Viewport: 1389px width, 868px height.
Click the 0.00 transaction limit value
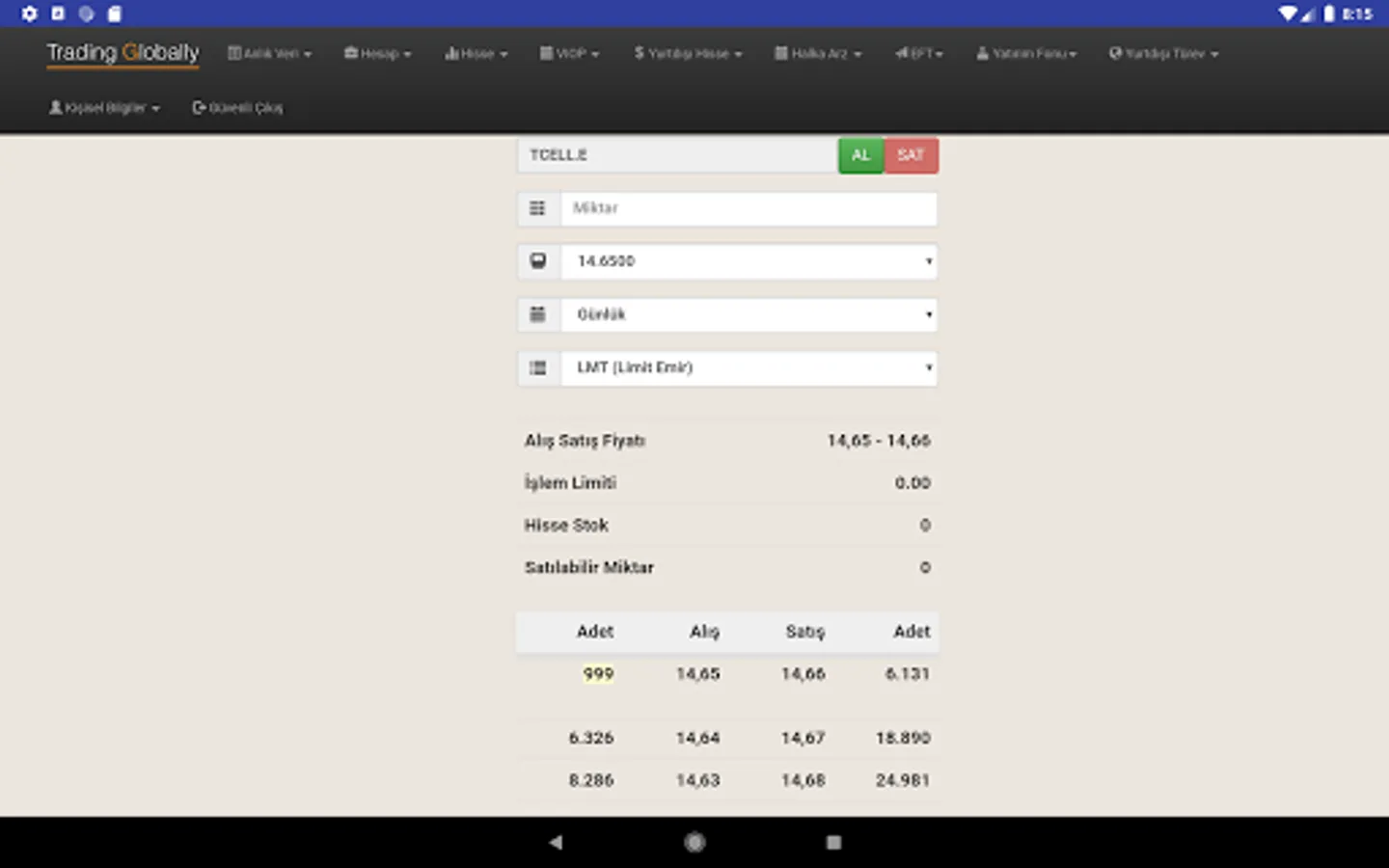coord(912,483)
